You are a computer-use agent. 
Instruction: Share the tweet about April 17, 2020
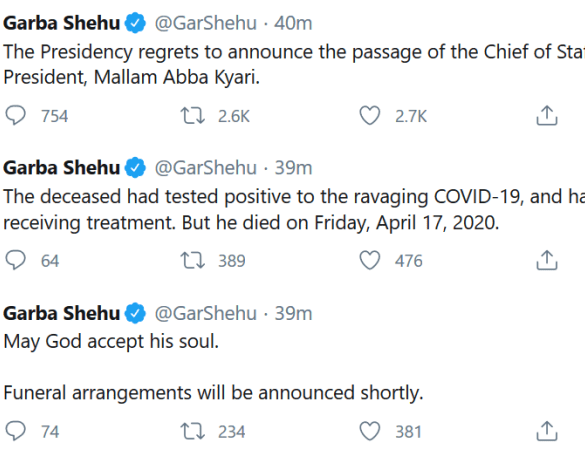click(547, 260)
